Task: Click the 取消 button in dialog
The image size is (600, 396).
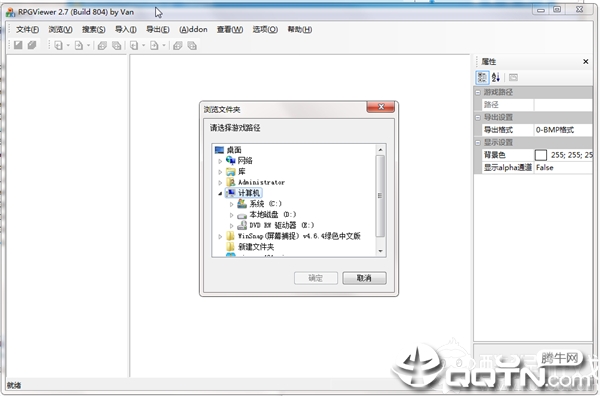Action: [x=364, y=278]
